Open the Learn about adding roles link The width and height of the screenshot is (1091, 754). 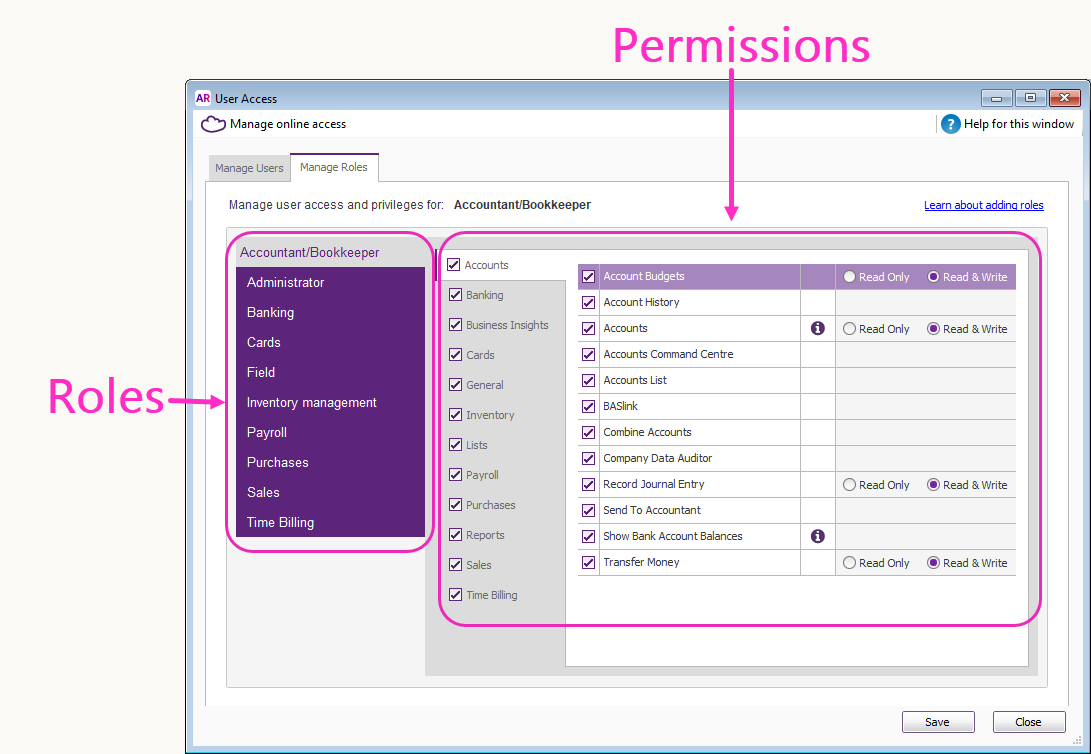(983, 205)
